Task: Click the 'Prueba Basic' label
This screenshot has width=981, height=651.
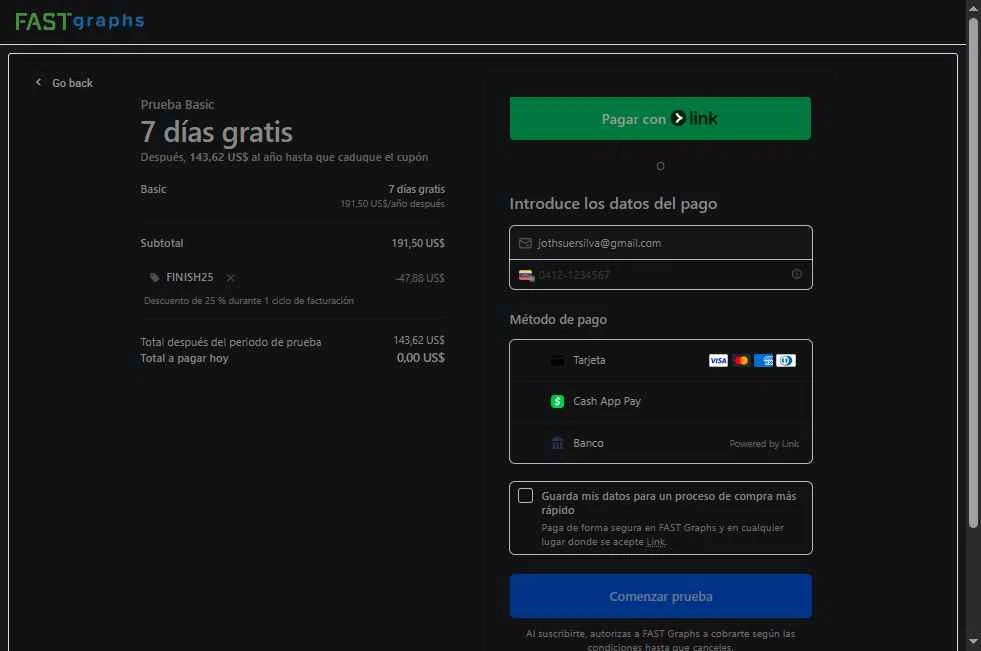Action: 177,104
